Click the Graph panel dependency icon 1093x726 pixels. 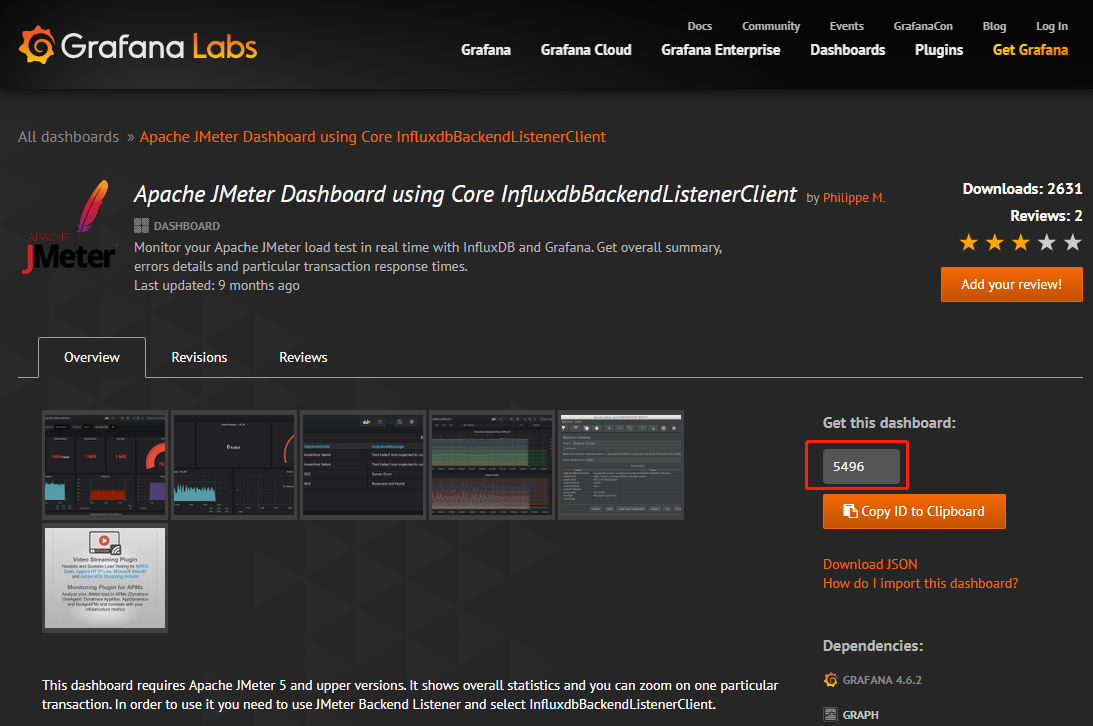(x=830, y=714)
